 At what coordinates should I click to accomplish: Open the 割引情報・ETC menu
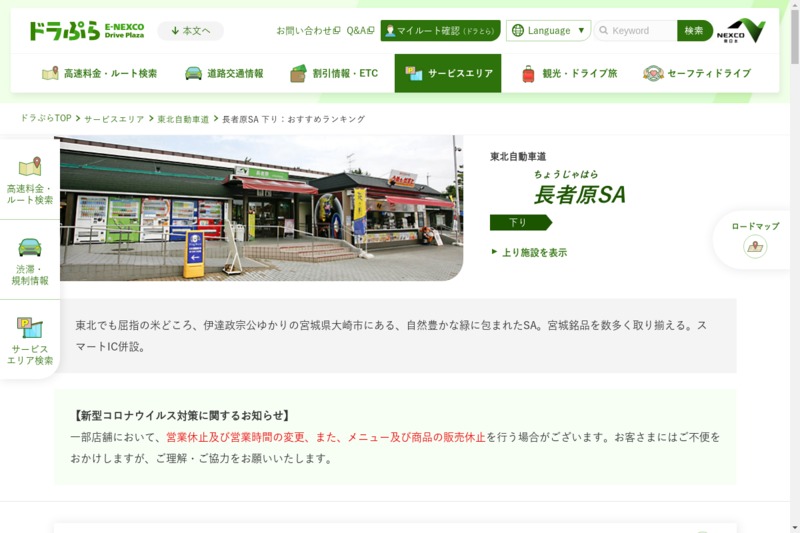pos(334,74)
